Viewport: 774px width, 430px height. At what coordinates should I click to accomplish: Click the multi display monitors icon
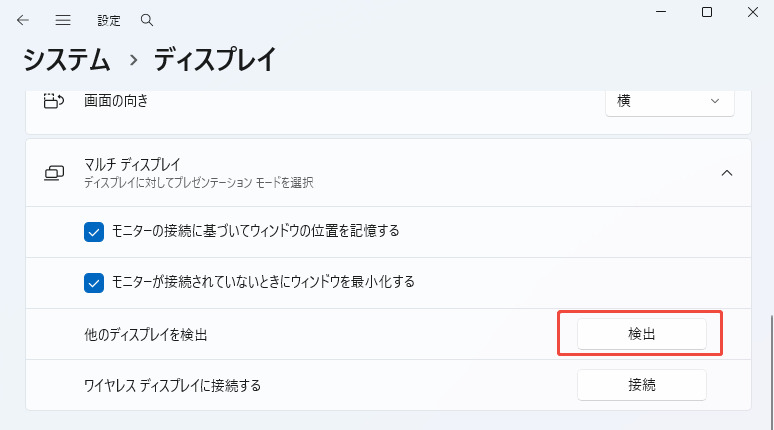coord(54,173)
